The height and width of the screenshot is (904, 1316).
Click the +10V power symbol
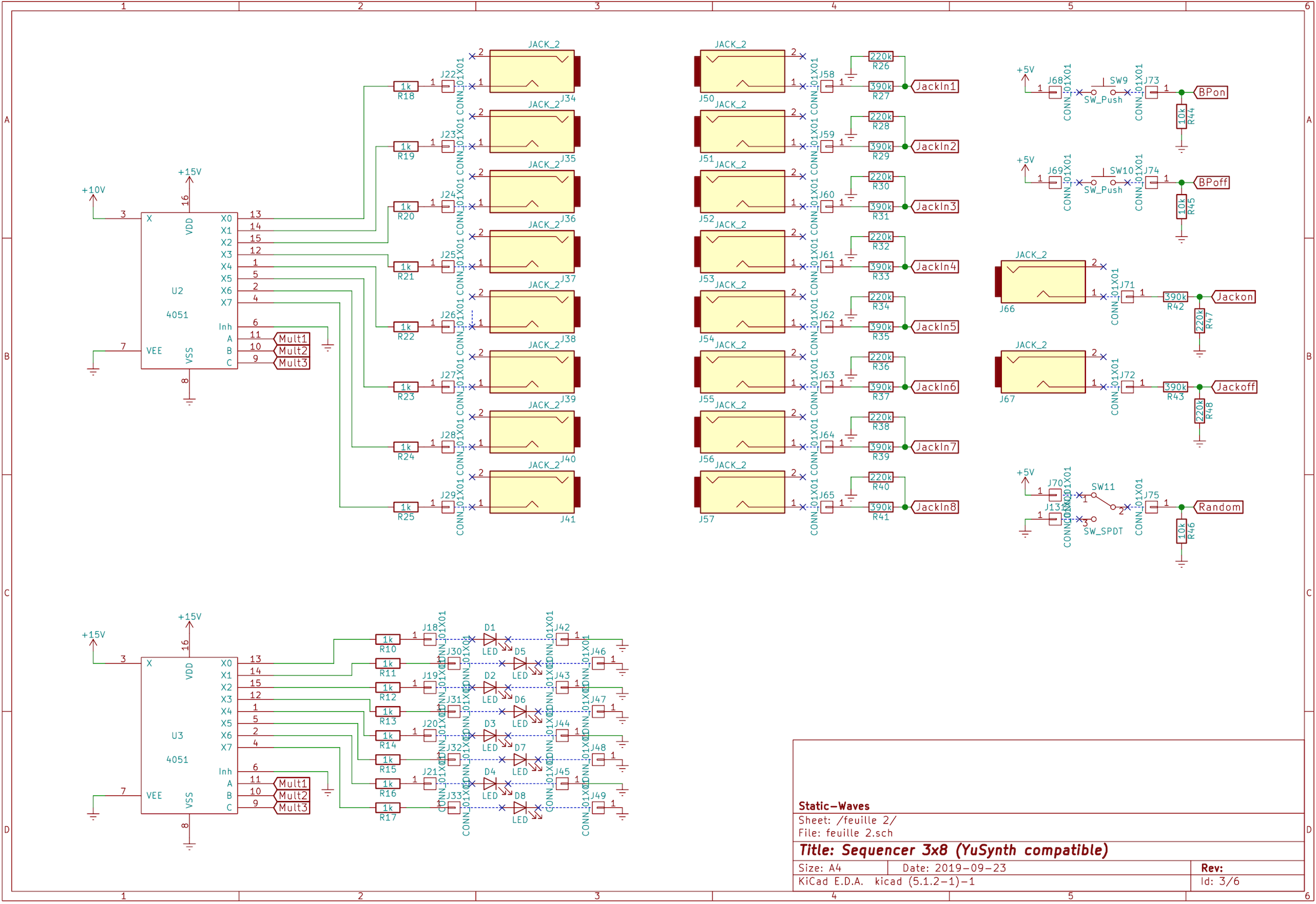tap(93, 197)
